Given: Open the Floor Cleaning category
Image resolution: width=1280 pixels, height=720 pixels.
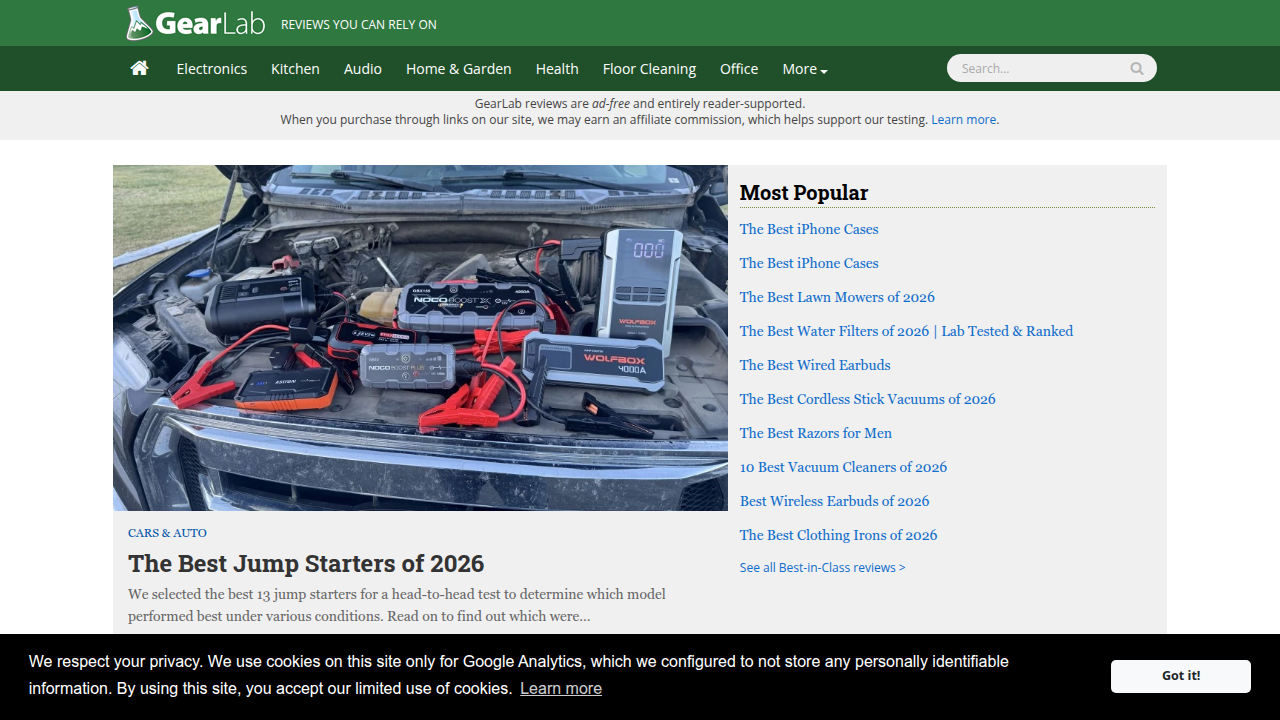Looking at the screenshot, I should 649,69.
